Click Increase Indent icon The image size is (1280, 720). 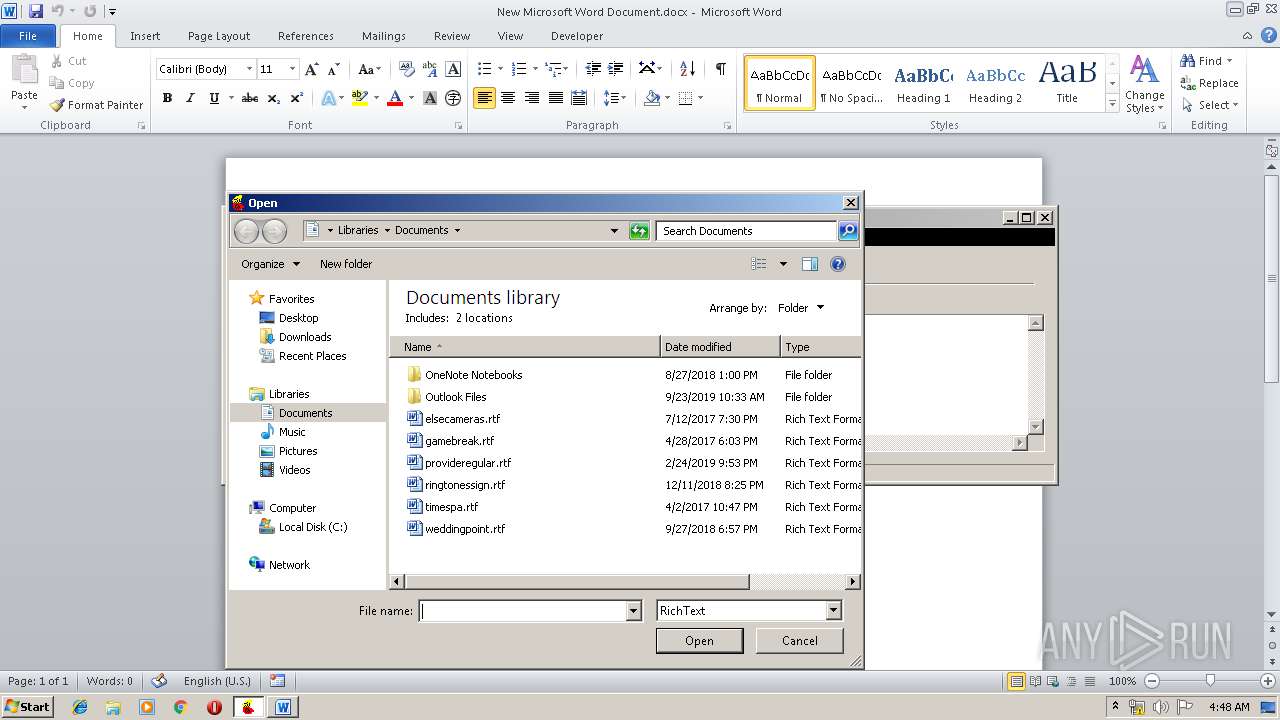coord(616,69)
